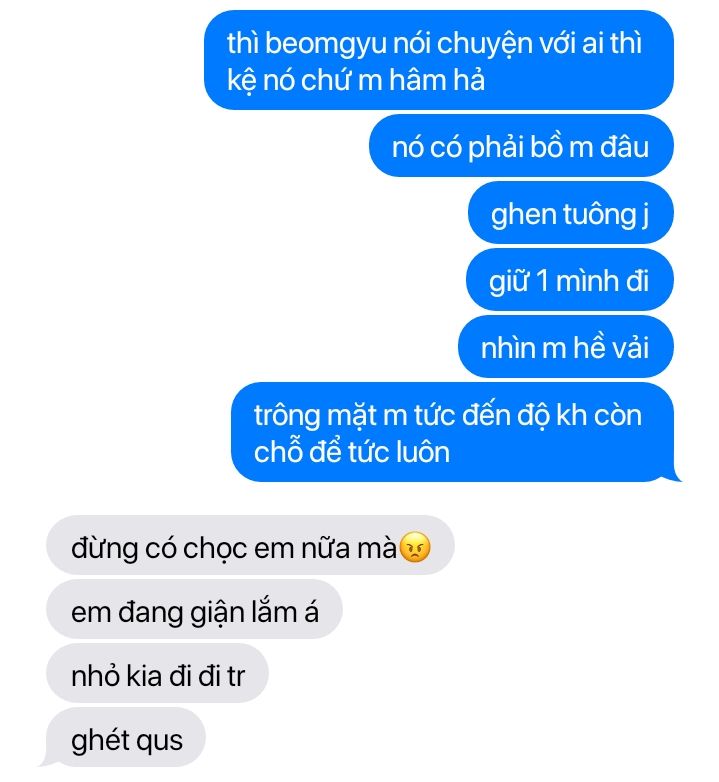Image resolution: width=719 pixels, height=782 pixels.
Task: Tap the word 'luôn' in the blue bubble
Action: click(423, 452)
